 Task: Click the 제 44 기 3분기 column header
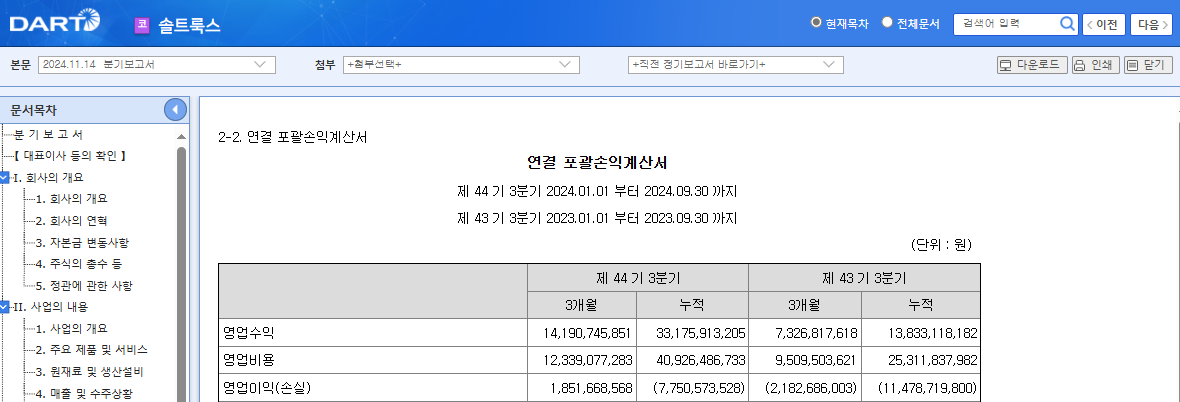(x=638, y=277)
